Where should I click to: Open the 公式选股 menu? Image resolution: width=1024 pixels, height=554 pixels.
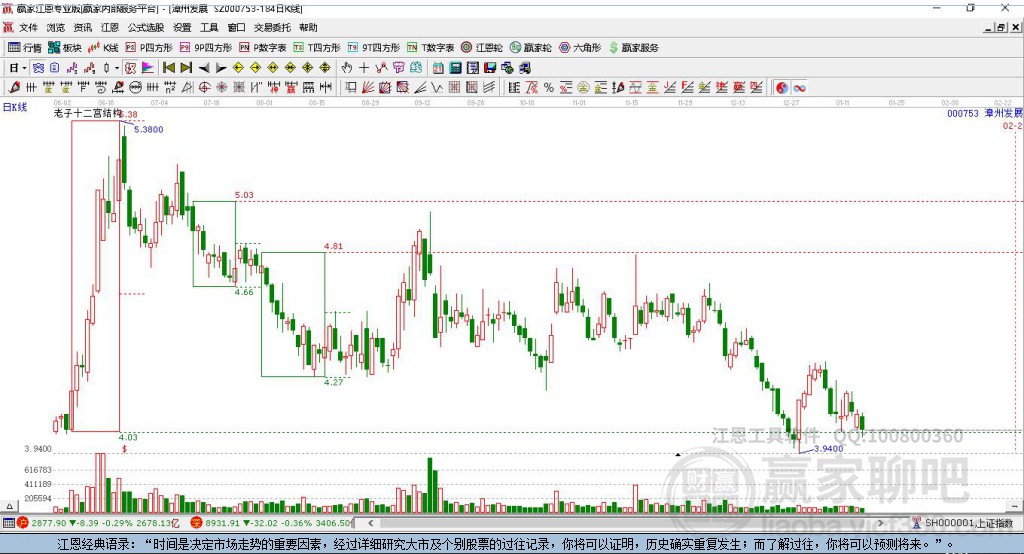pyautogui.click(x=146, y=27)
